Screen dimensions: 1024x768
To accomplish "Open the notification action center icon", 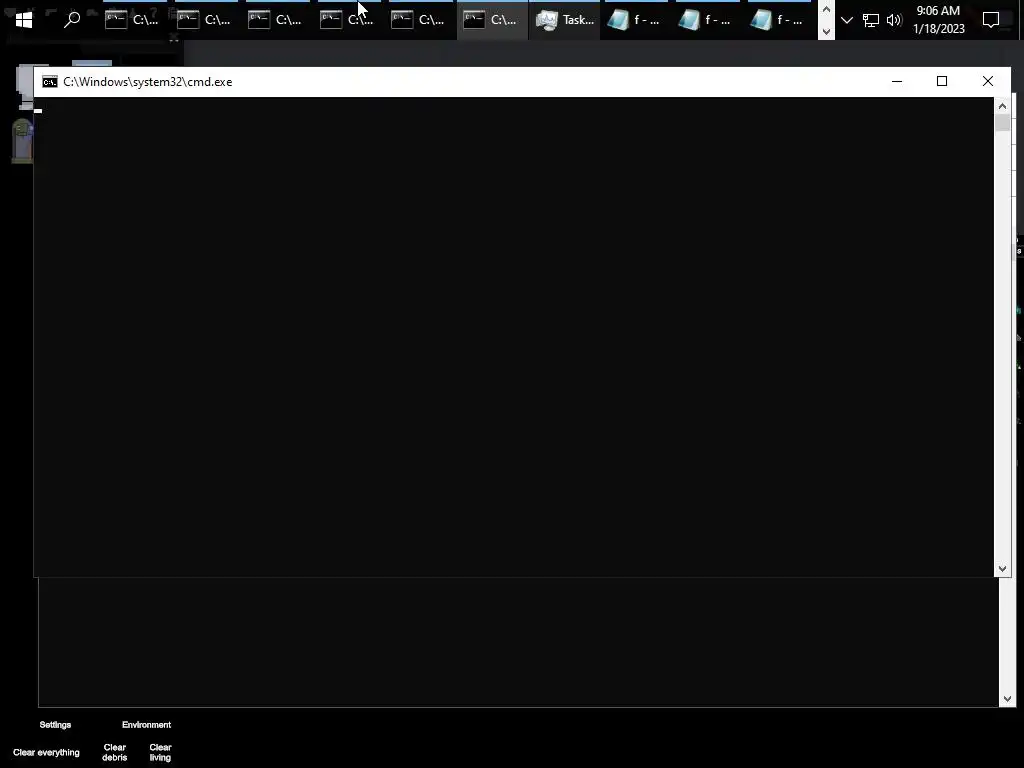I will click(991, 20).
